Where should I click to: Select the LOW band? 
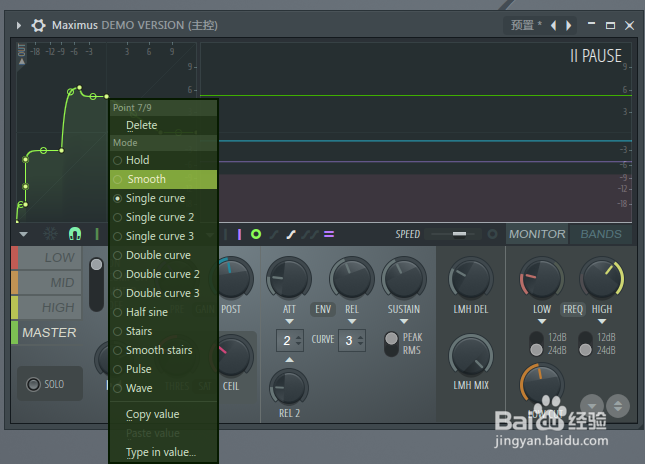coord(47,258)
